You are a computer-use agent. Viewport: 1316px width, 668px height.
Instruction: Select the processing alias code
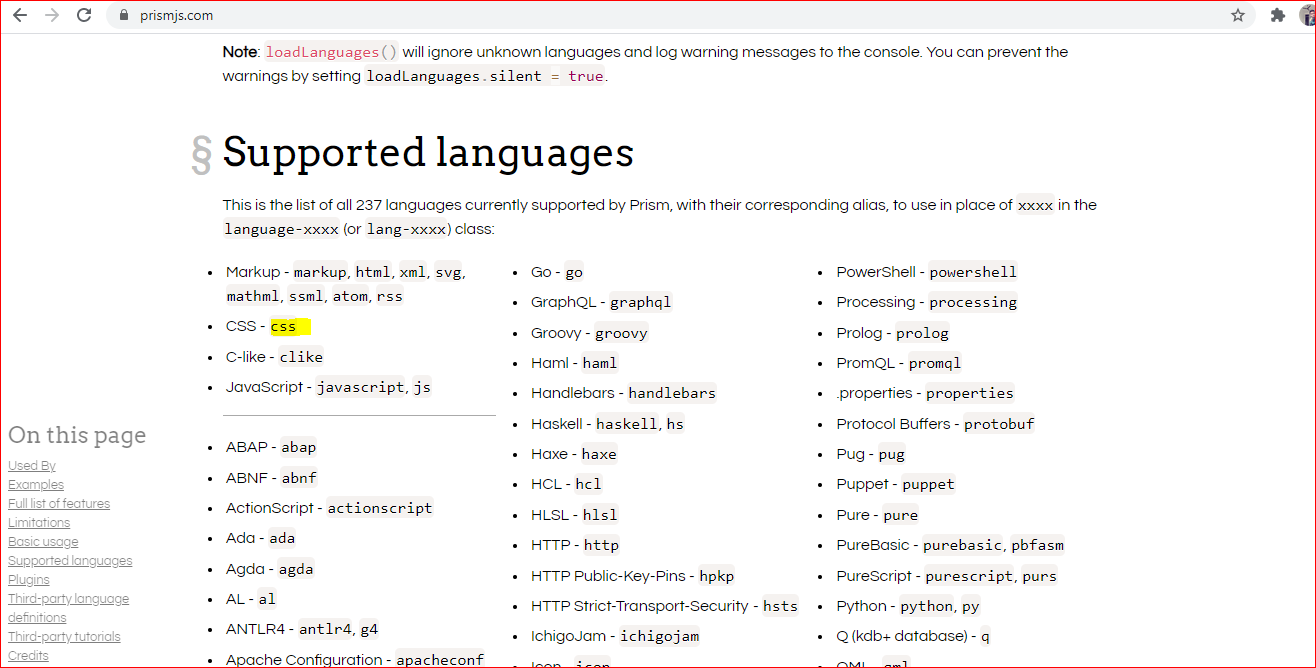point(973,302)
